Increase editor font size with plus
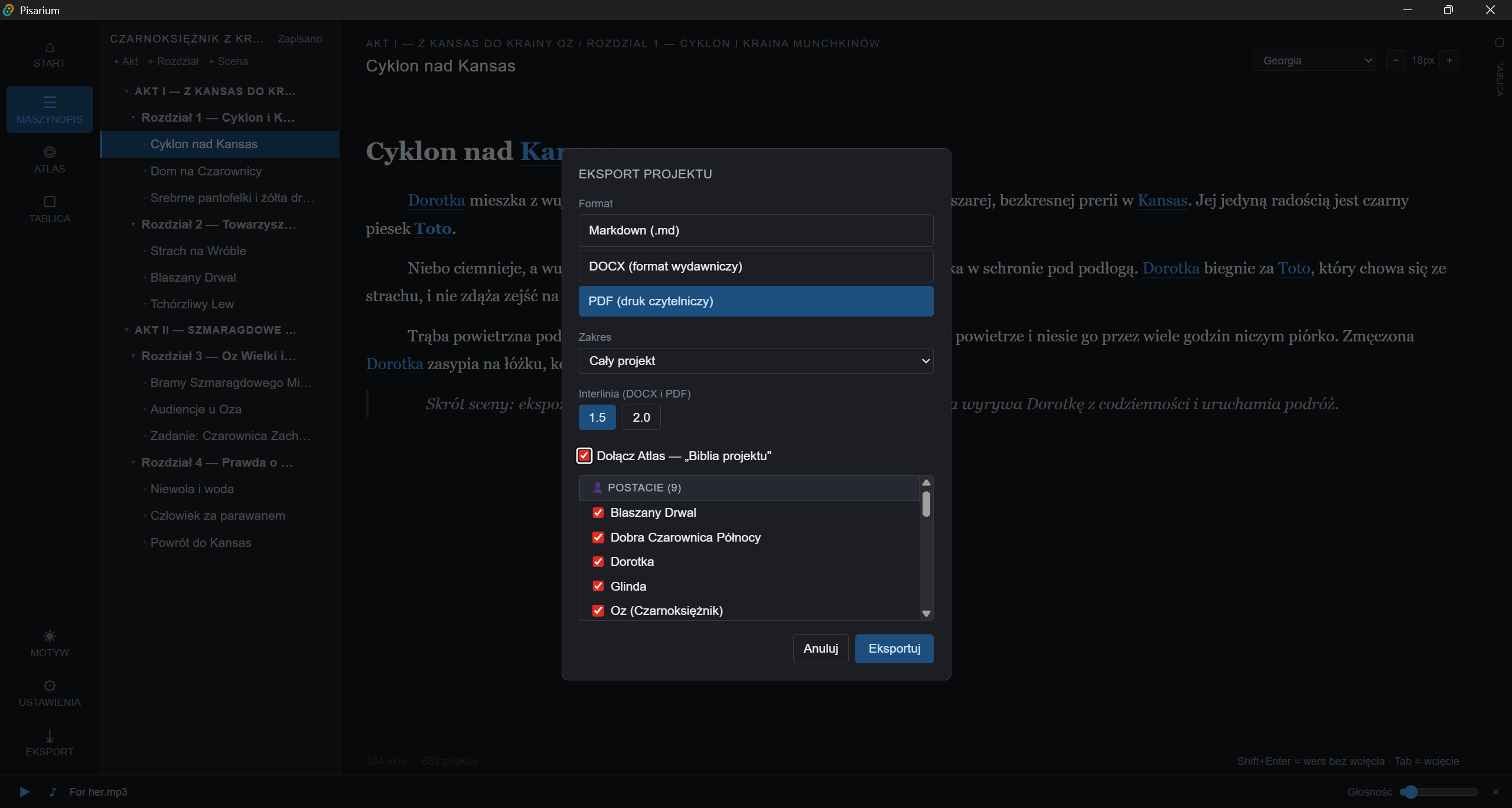 point(1449,60)
